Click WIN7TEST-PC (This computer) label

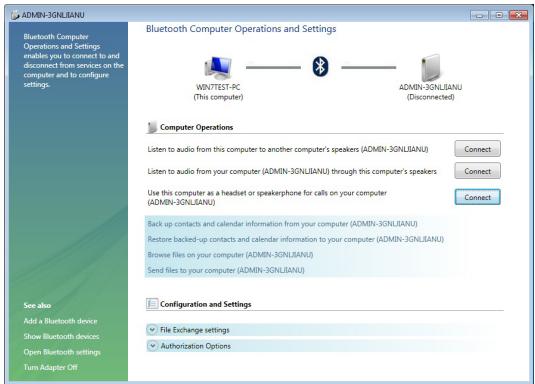point(218,92)
